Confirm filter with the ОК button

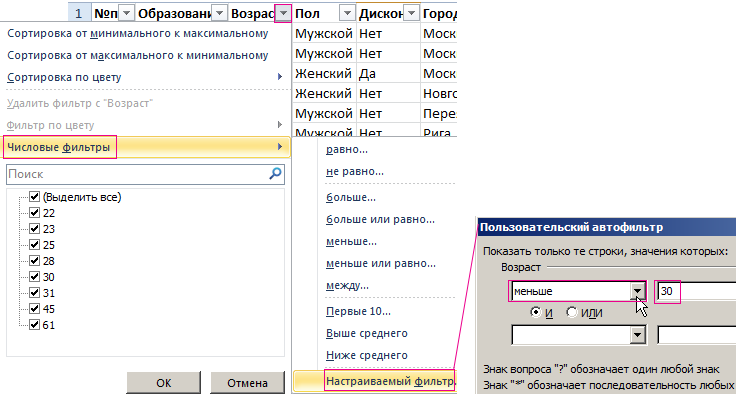click(x=163, y=383)
